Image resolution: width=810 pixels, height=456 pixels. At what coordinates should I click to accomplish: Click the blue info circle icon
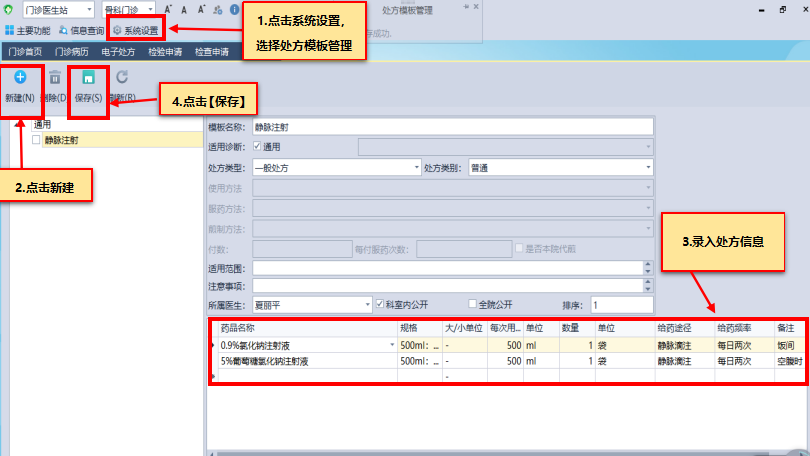234,9
